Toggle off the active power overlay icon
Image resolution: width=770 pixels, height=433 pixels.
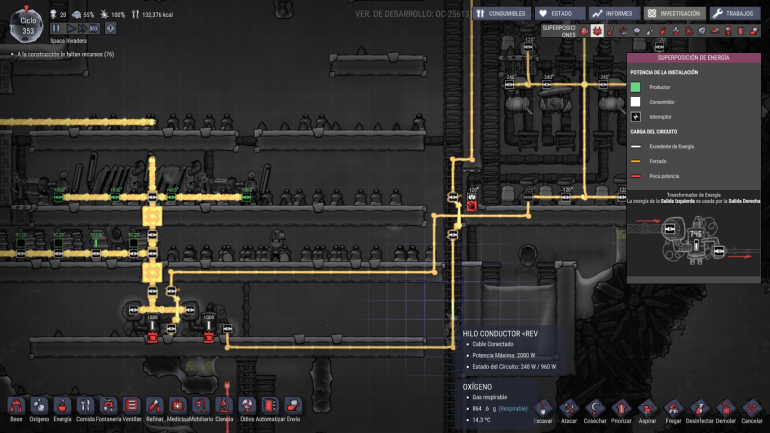597,31
